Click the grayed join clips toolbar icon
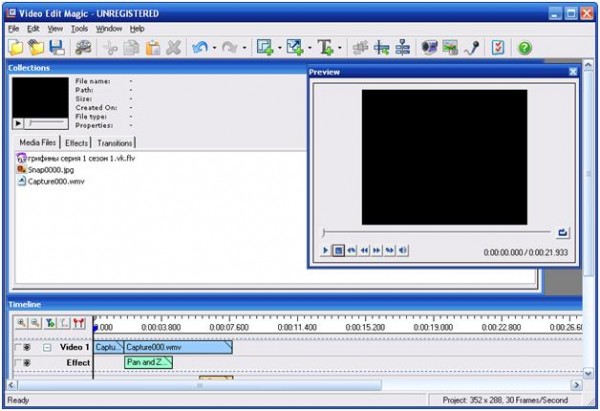The image size is (600, 411). click(360, 48)
